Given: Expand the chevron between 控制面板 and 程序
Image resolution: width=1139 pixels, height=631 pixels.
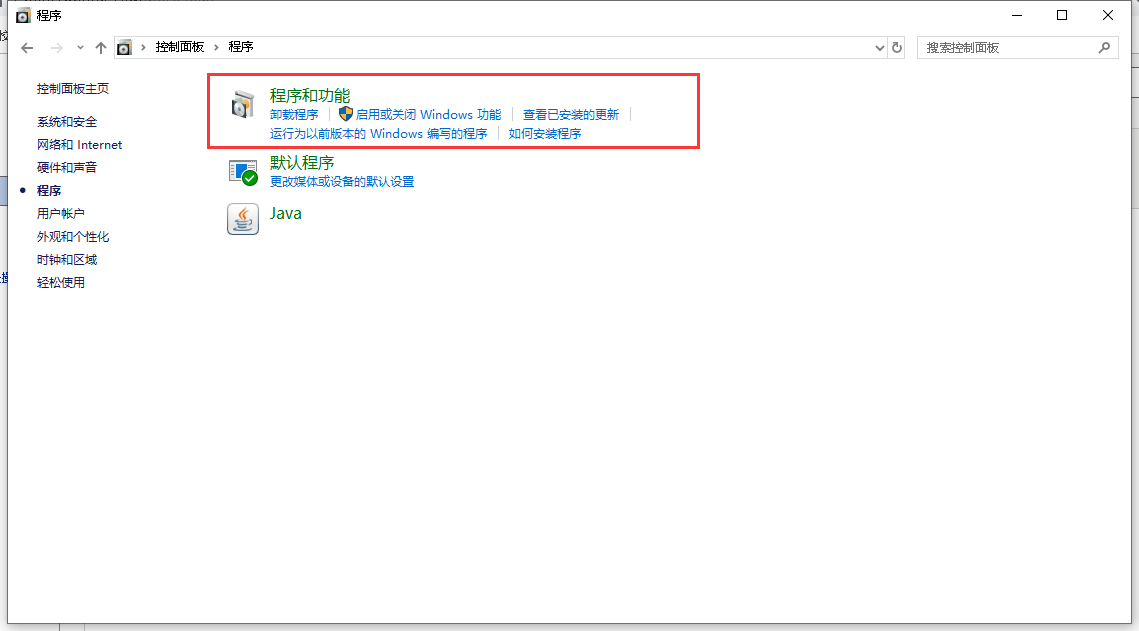Looking at the screenshot, I should click(216, 47).
